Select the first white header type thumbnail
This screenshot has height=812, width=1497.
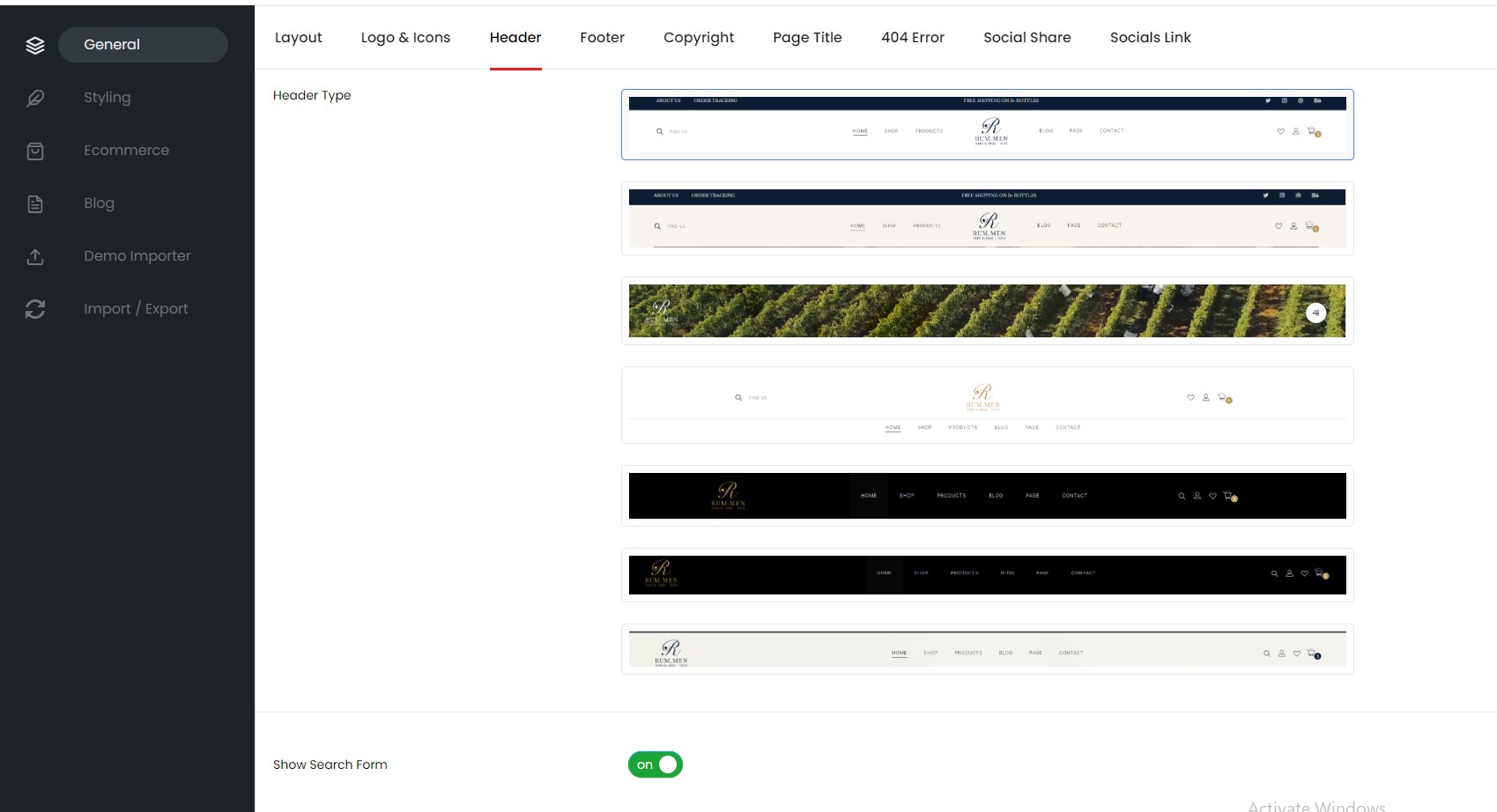click(x=987, y=124)
